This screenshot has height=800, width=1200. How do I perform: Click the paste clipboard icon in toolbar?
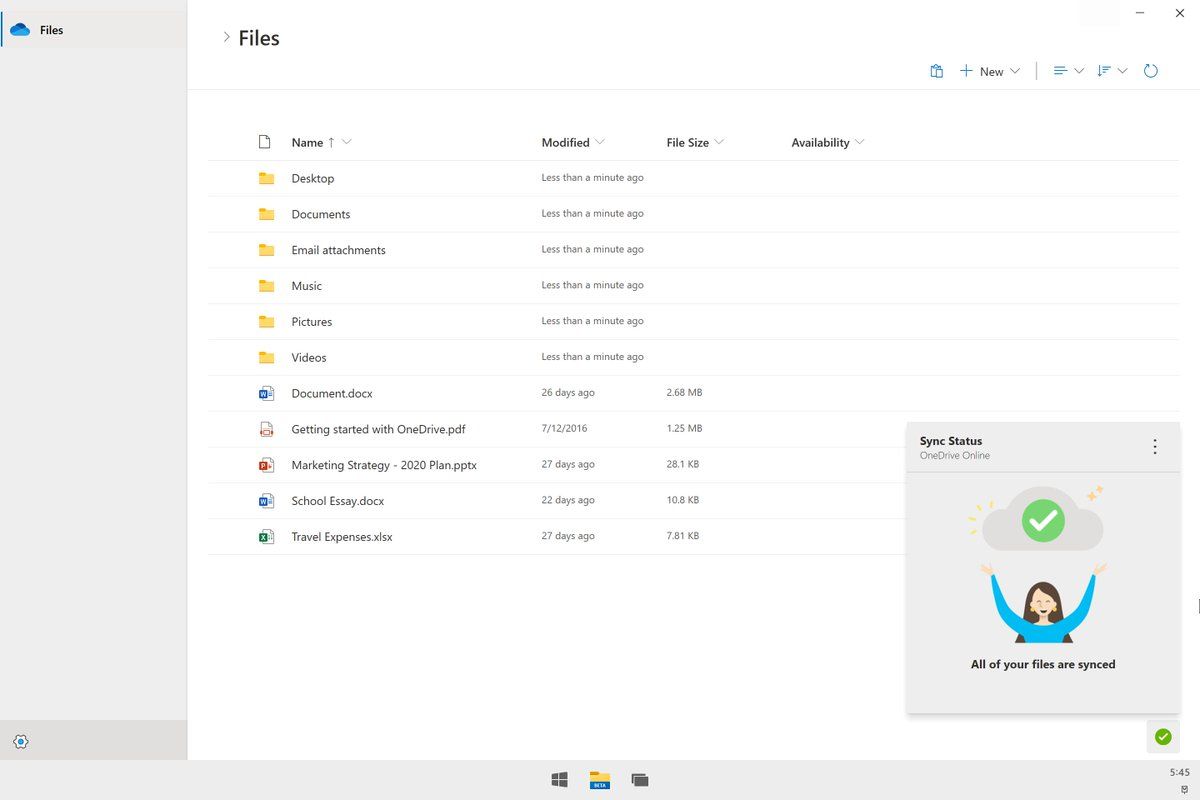pyautogui.click(x=936, y=71)
